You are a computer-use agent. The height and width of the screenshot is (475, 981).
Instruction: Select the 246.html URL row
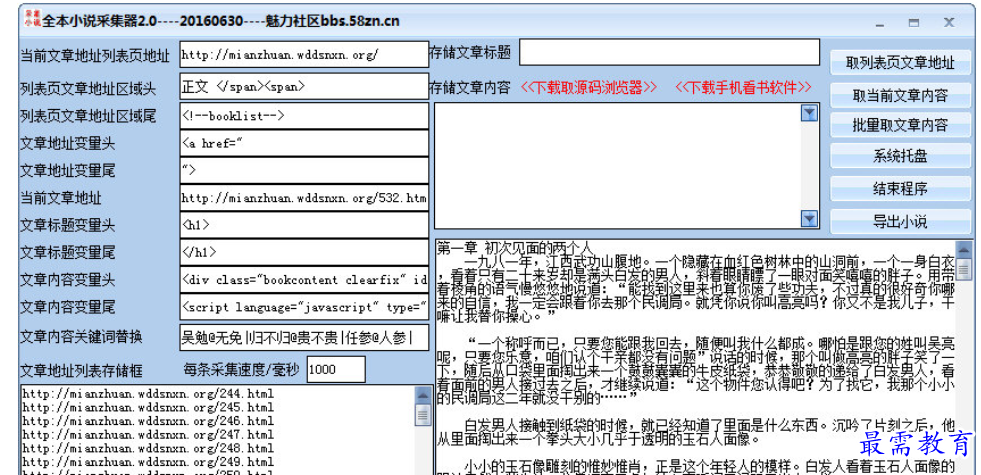pyautogui.click(x=148, y=421)
